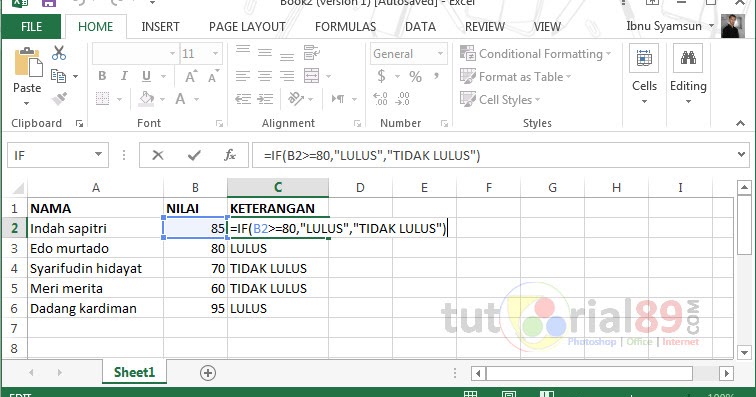Screen dimensions: 756x397
Task: Click the Decrease Font Size icon
Action: click(212, 76)
